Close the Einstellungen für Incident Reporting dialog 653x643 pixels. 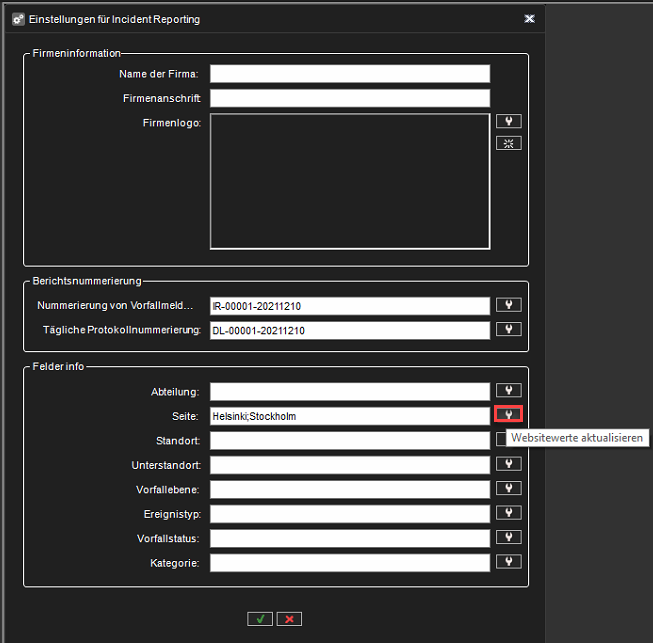[529, 19]
